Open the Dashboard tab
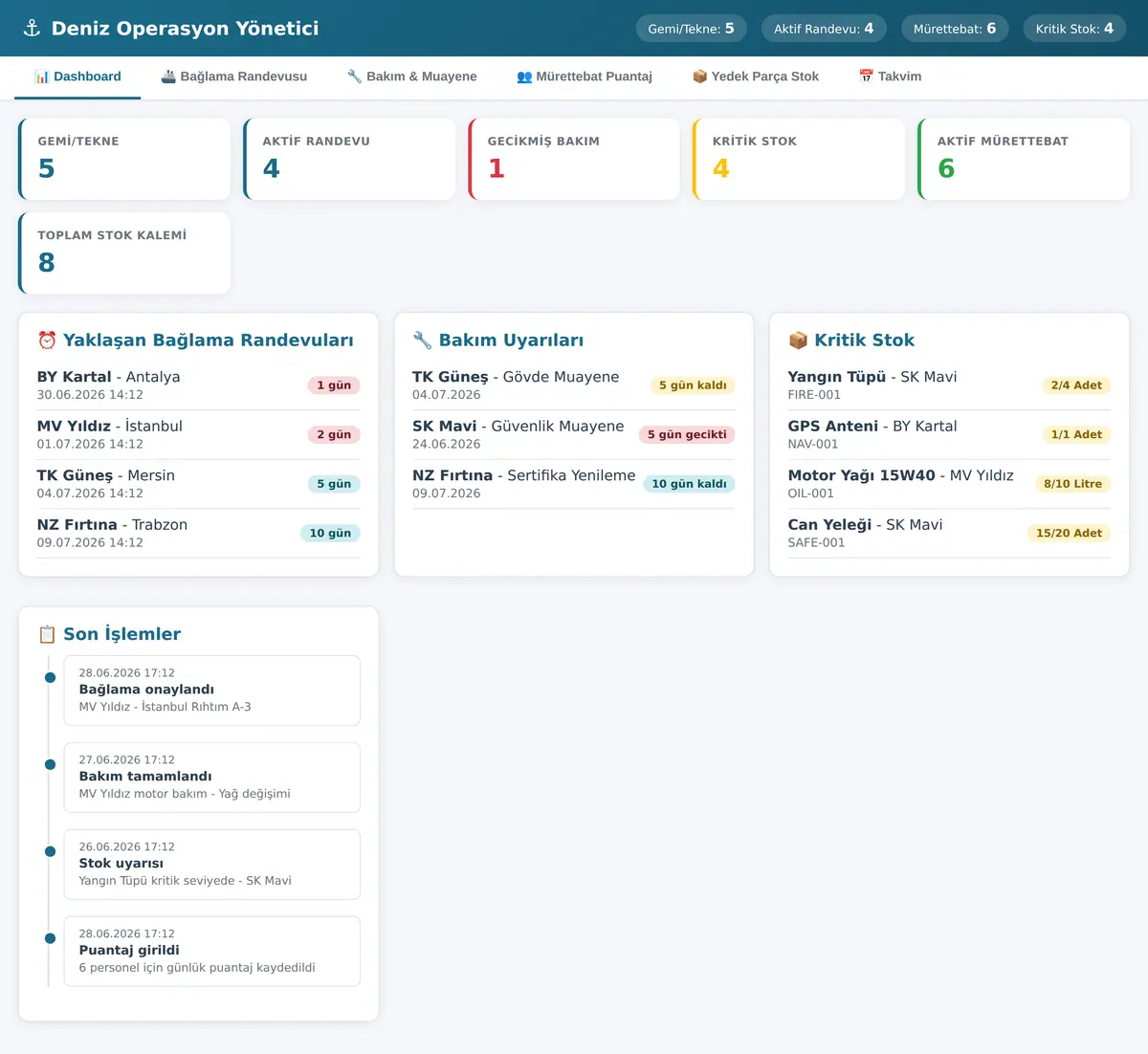 77,77
